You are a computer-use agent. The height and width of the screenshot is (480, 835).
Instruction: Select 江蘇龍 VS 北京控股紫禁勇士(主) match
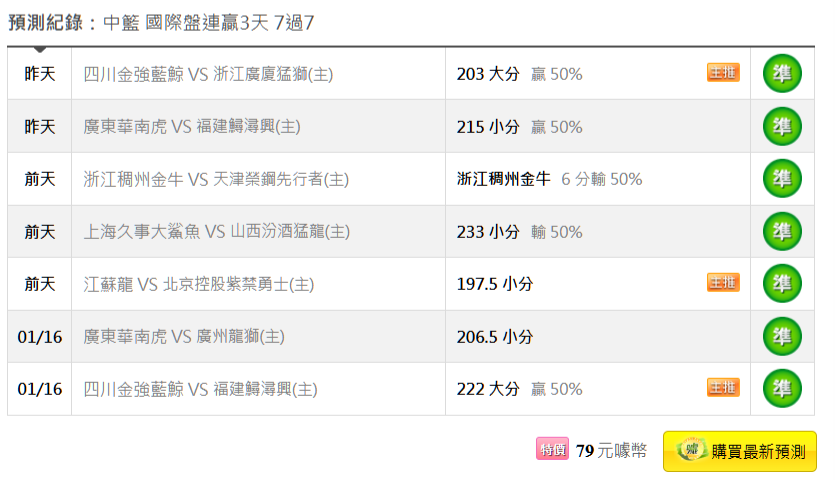click(199, 284)
